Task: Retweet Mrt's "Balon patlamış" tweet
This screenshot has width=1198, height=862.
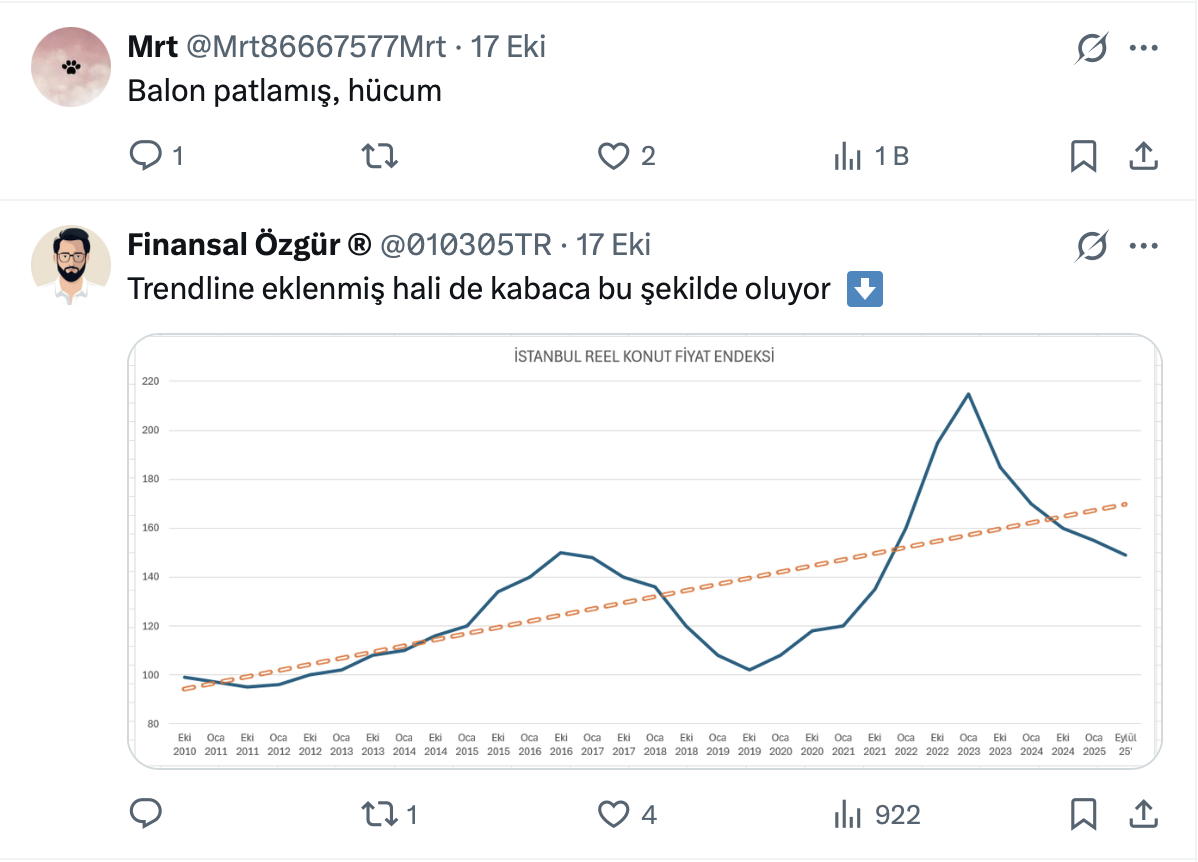Action: pyautogui.click(x=380, y=156)
